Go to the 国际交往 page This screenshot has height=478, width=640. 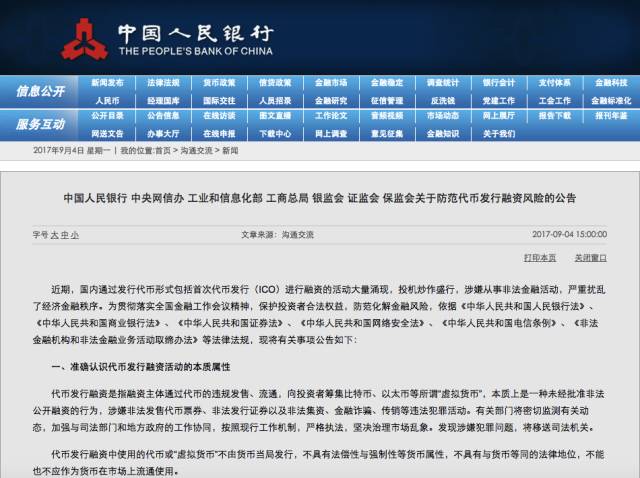(x=219, y=101)
